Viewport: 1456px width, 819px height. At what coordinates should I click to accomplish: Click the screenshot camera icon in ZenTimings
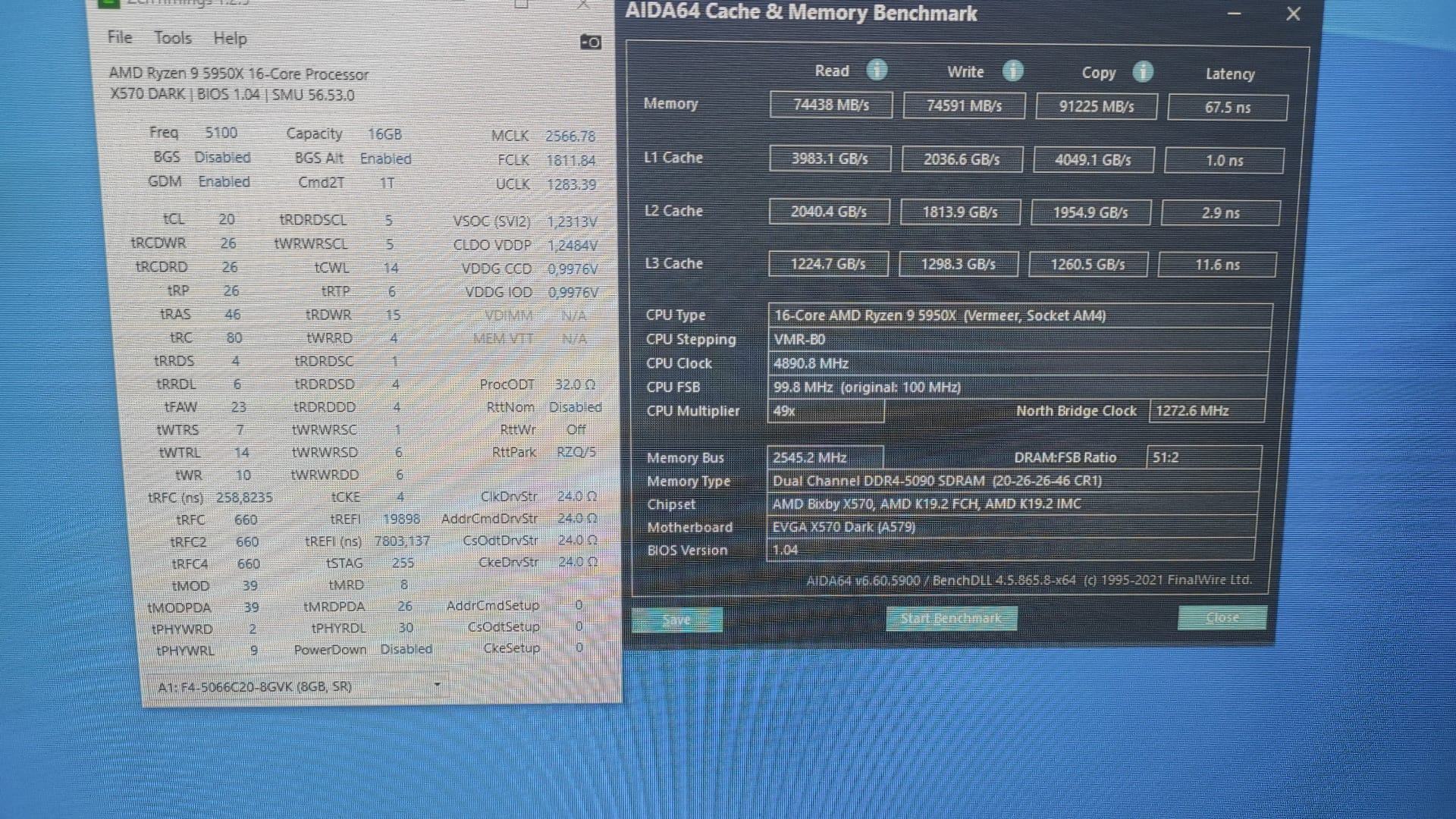coord(590,42)
